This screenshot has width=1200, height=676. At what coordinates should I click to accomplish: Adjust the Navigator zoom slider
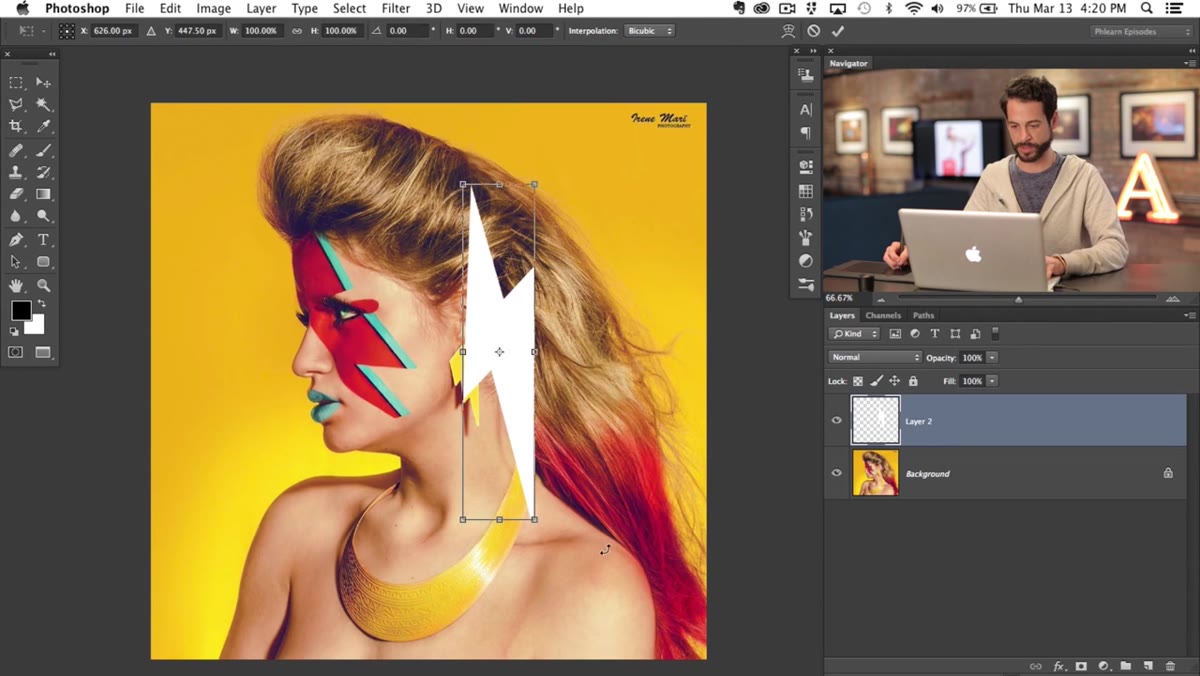pyautogui.click(x=1019, y=299)
